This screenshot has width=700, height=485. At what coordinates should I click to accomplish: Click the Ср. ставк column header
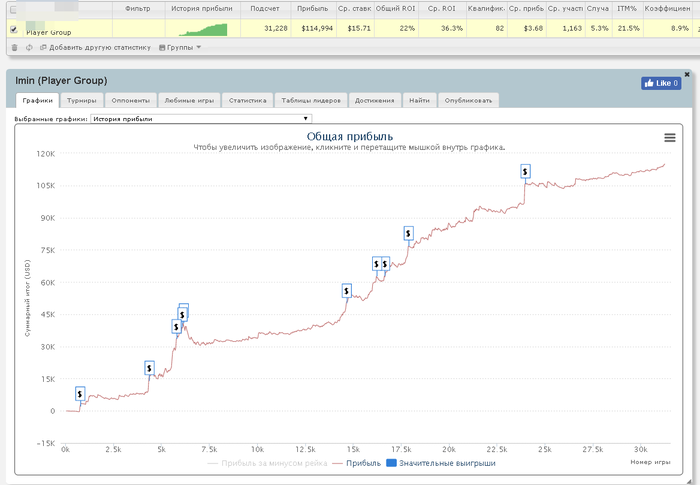pyautogui.click(x=354, y=8)
